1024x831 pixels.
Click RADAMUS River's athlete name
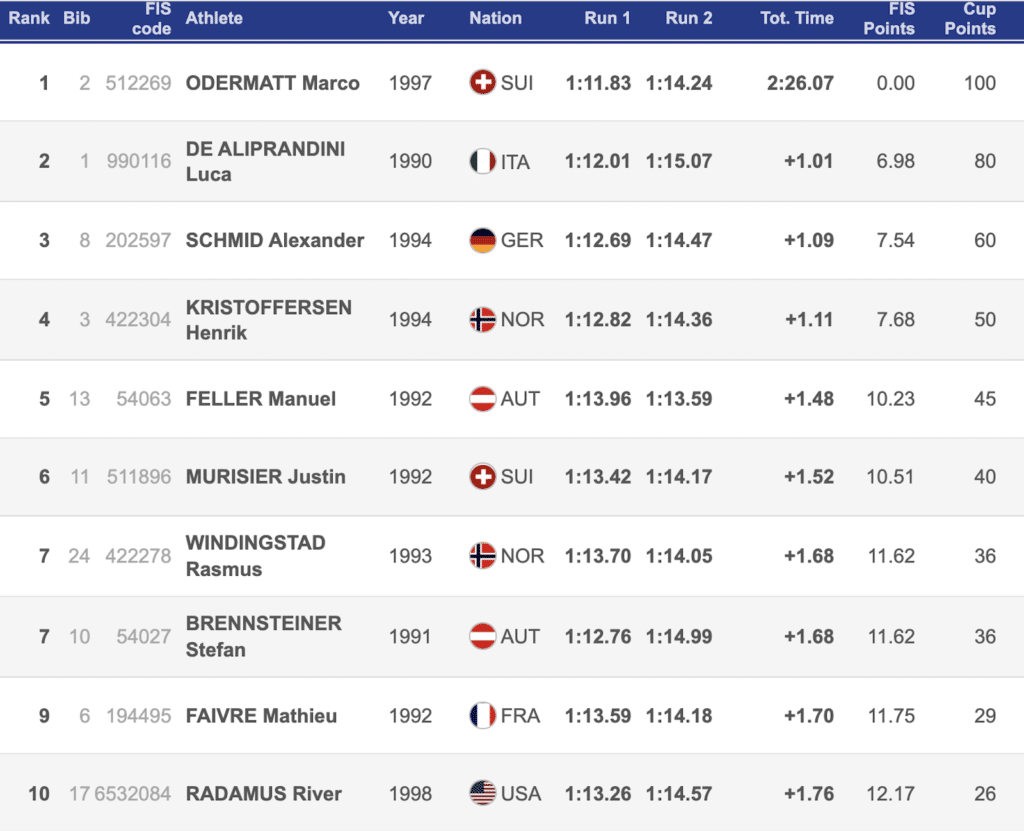(x=263, y=793)
